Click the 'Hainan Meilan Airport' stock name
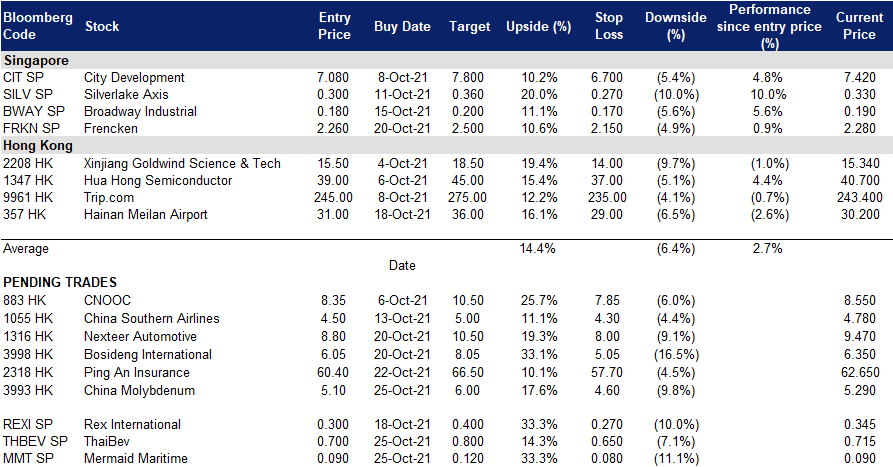The height and width of the screenshot is (467, 893). tap(146, 215)
